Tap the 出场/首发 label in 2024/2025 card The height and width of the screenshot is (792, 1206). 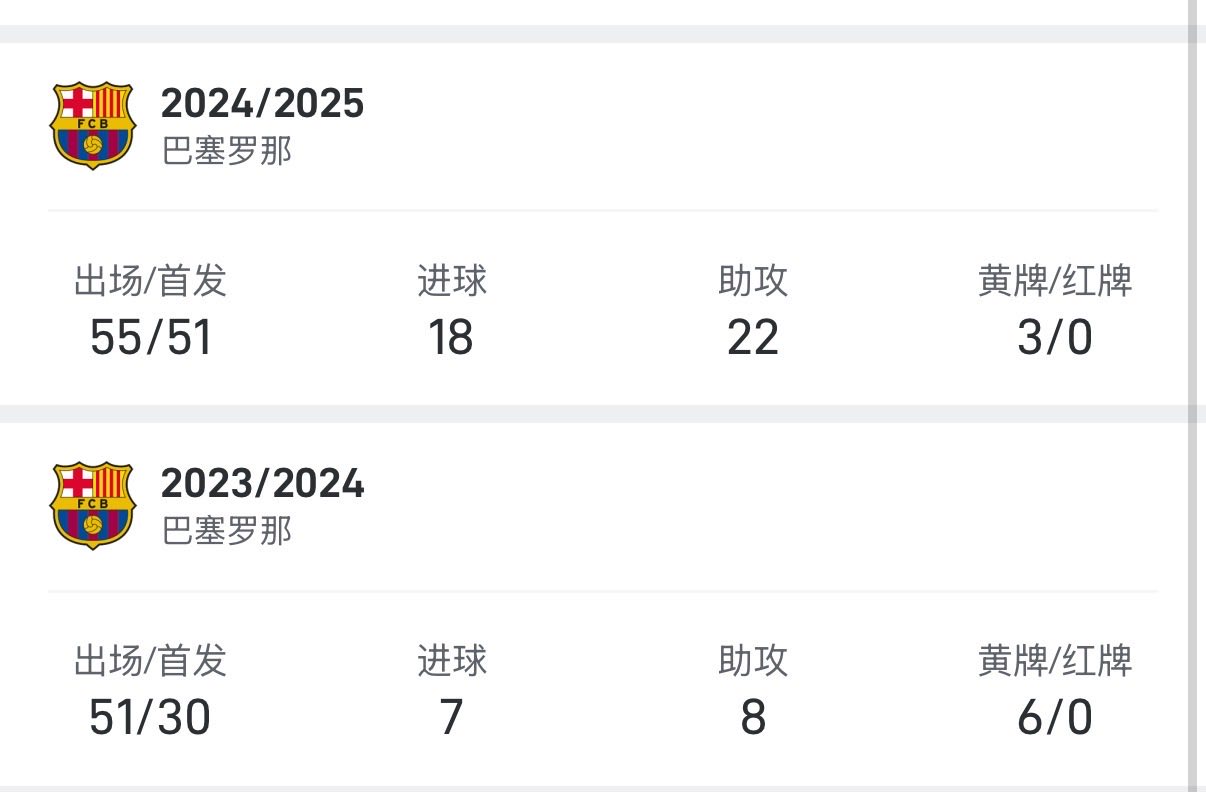(x=151, y=281)
